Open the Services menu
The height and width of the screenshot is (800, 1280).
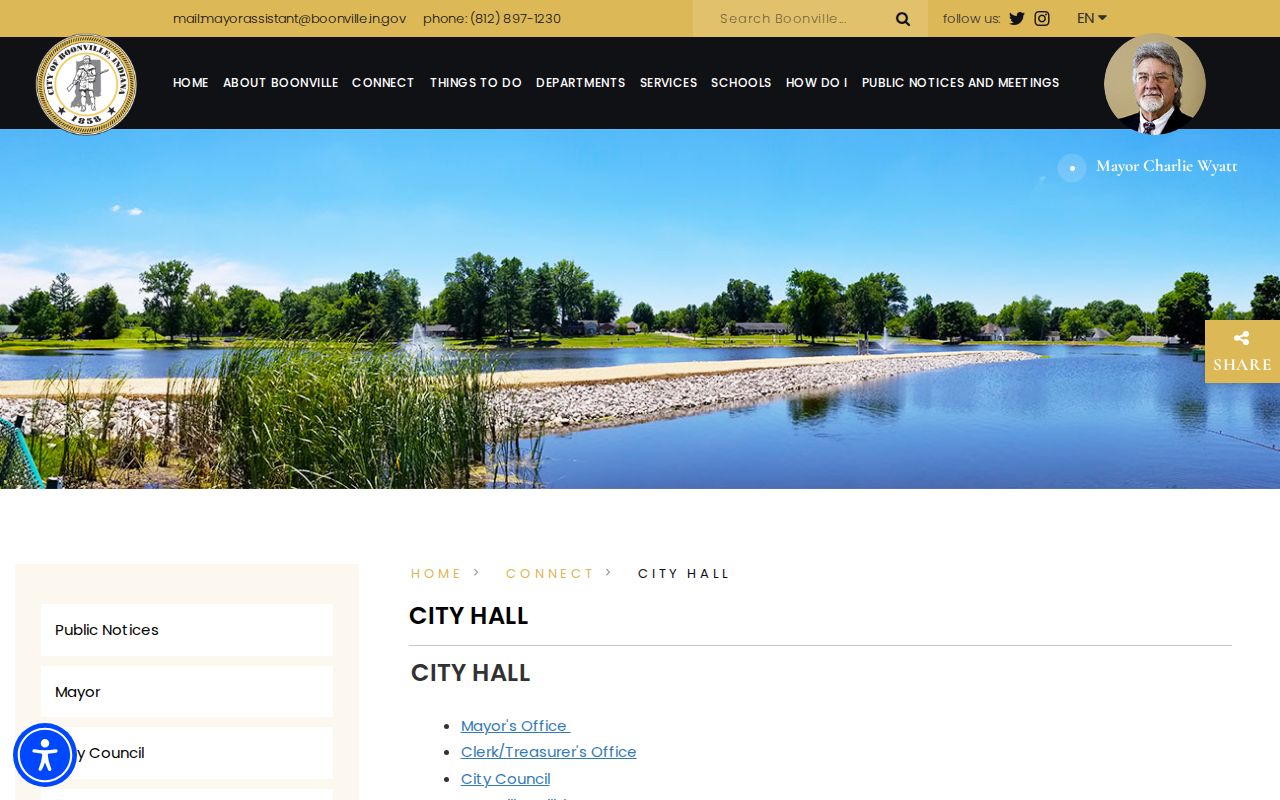(x=668, y=83)
